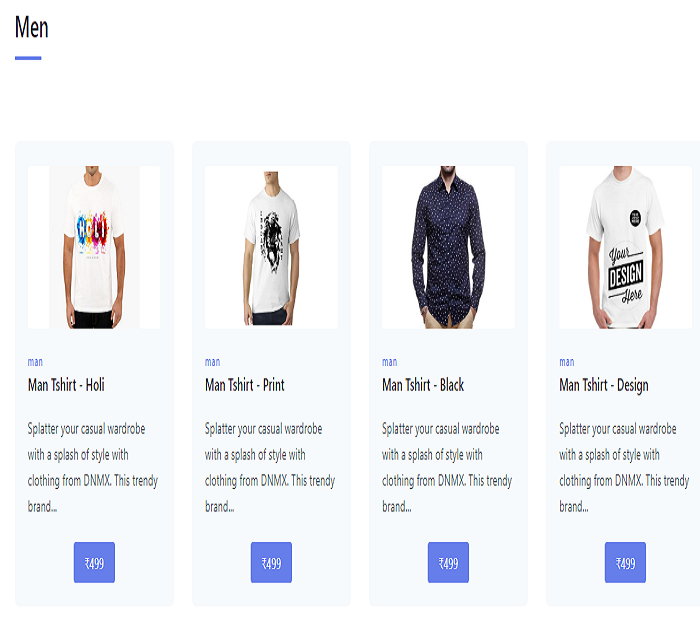
Task: Select the man category tag above Holi
Action: 35,362
